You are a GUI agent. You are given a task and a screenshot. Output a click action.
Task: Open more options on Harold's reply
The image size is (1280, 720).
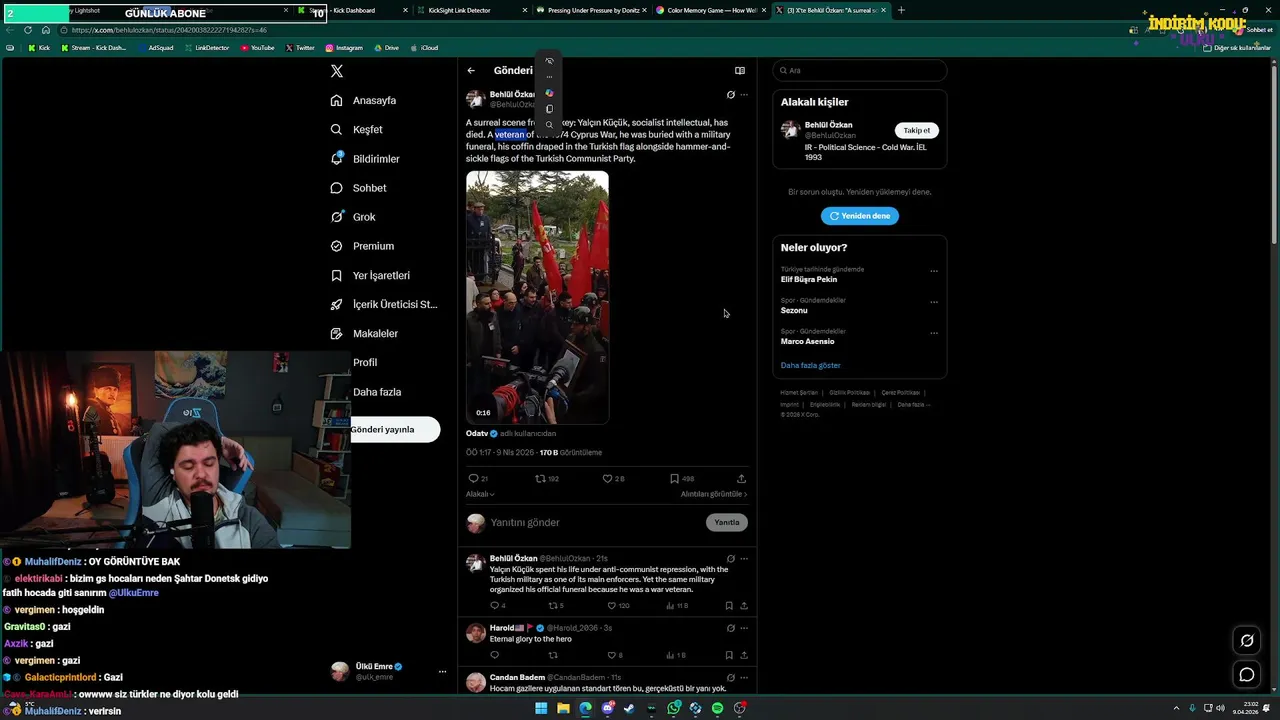pos(744,628)
